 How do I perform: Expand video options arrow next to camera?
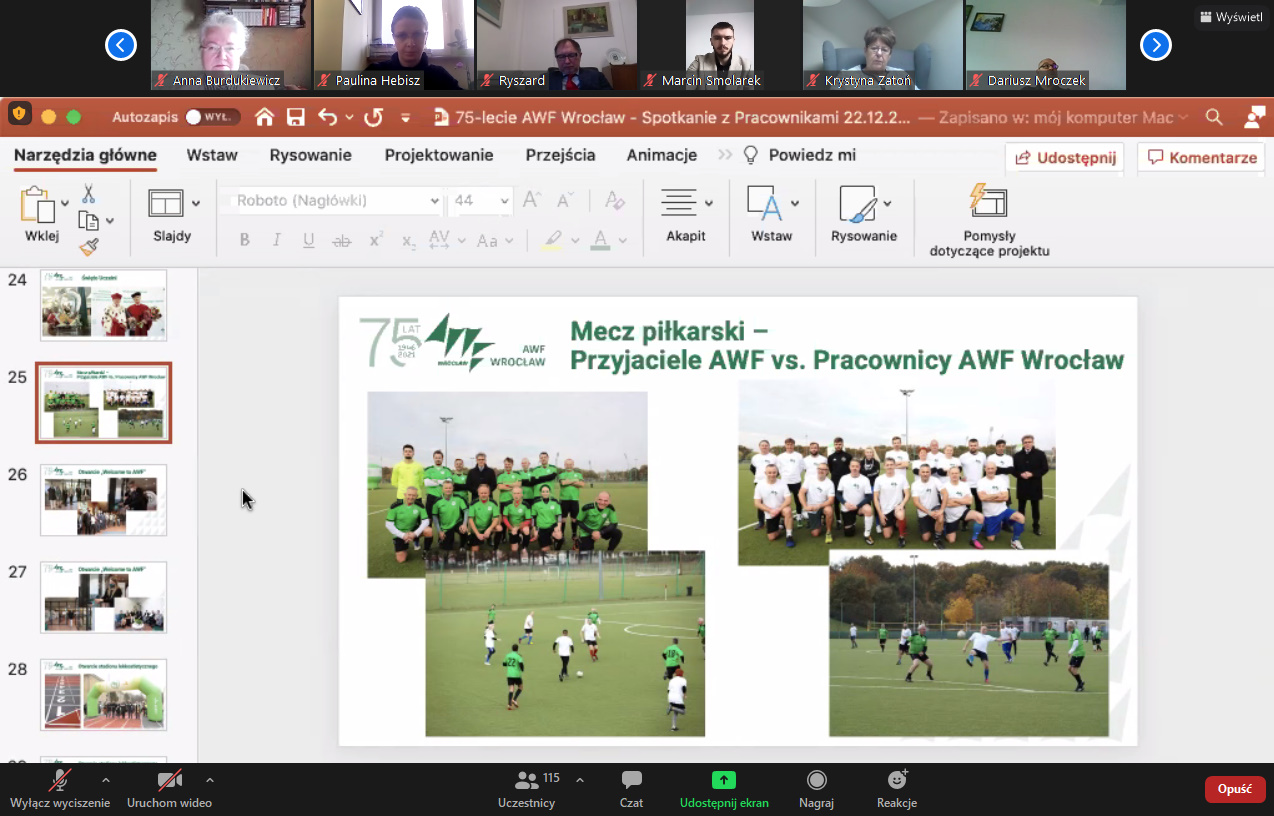pyautogui.click(x=209, y=780)
